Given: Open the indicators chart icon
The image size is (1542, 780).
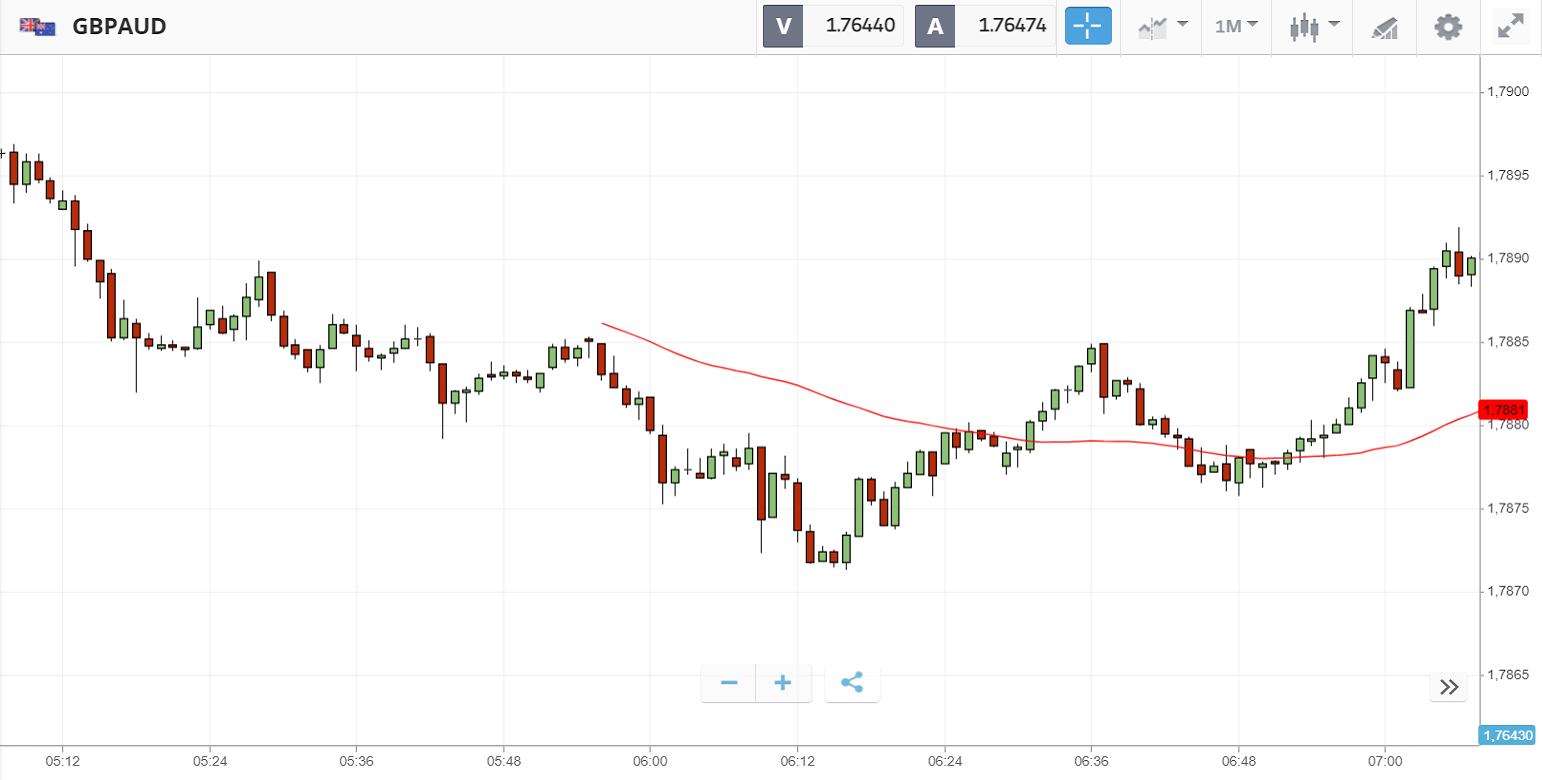Looking at the screenshot, I should tap(1153, 27).
